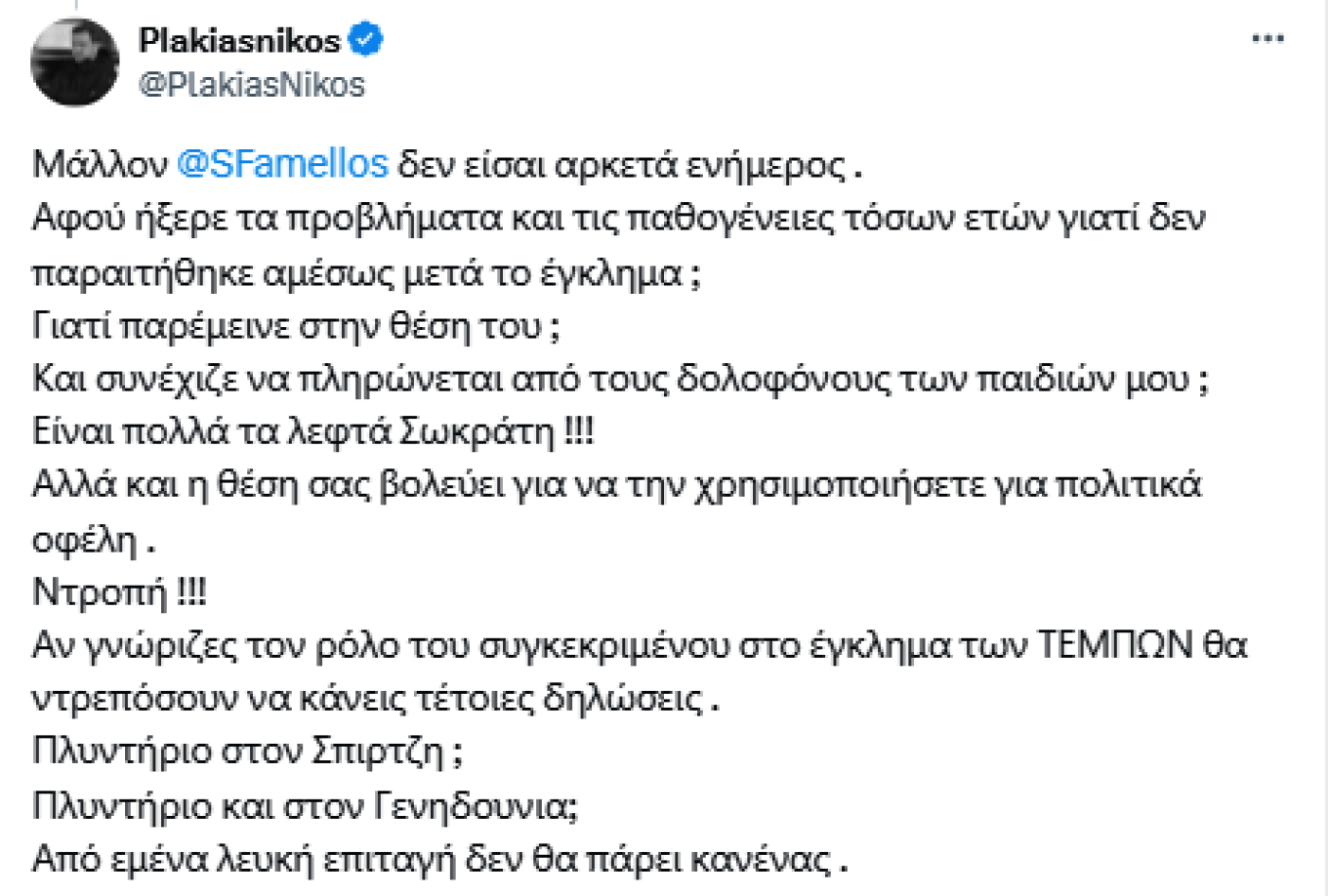The height and width of the screenshot is (896, 1328).
Task: Click the "Ντροπή !!!" line
Action: click(119, 591)
